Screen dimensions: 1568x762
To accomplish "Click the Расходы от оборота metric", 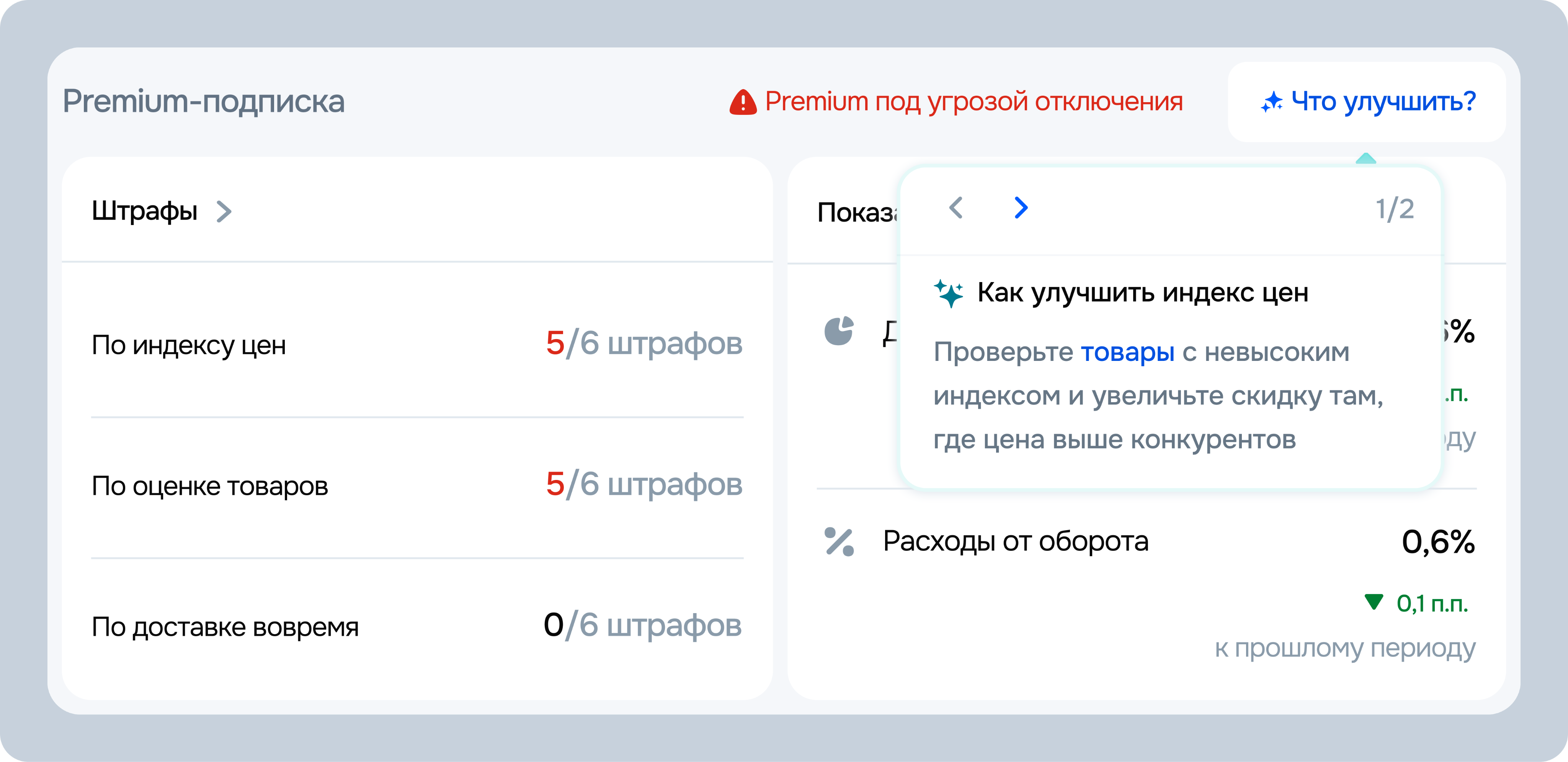I will [x=1015, y=541].
